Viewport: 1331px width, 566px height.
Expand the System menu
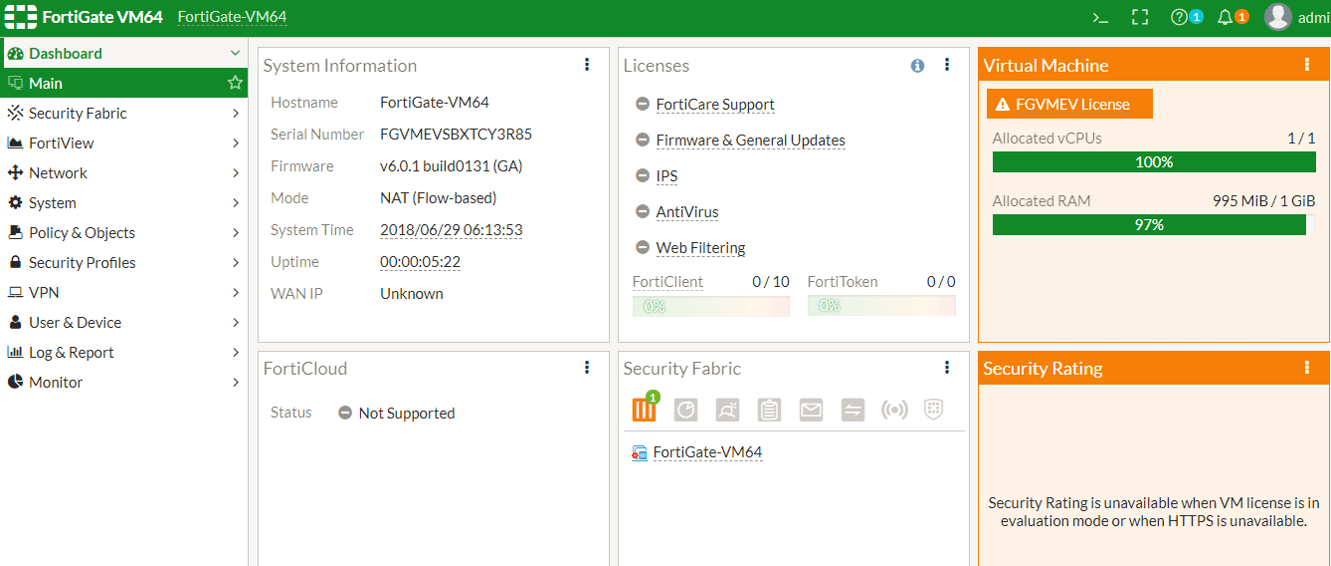[x=124, y=203]
